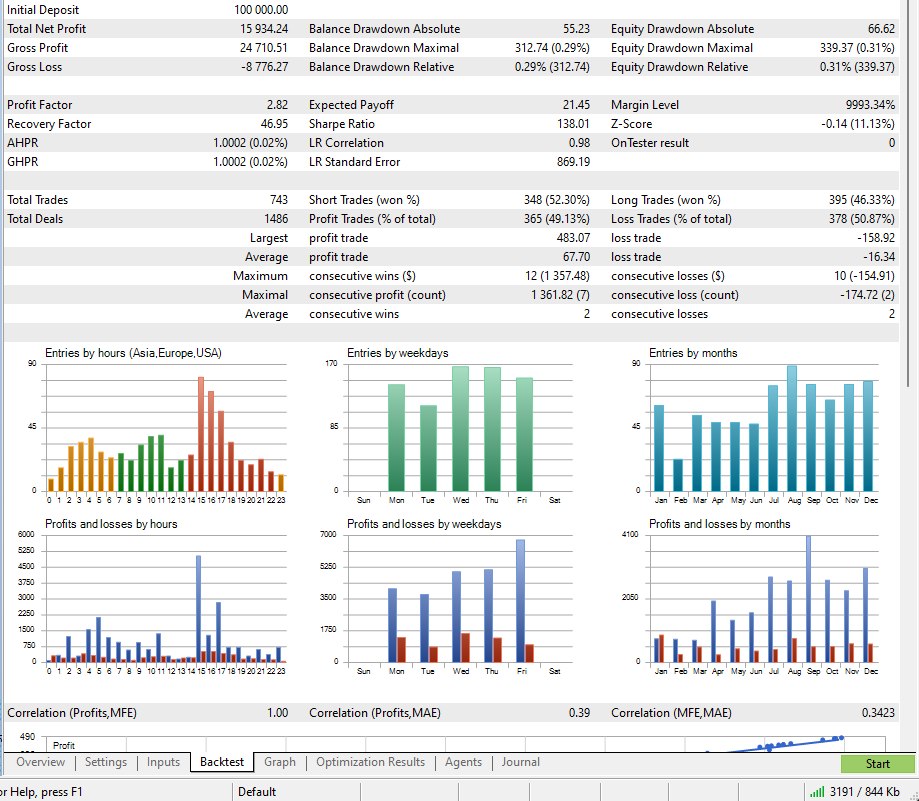Click the Default profile in status bar
This screenshot has height=801, width=919.
tap(257, 792)
